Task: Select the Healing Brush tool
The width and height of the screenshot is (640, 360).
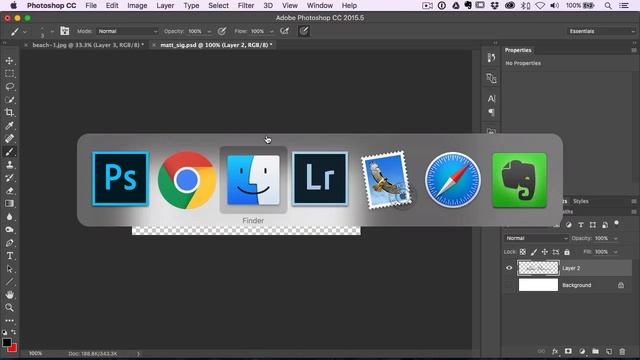Action: pyautogui.click(x=9, y=139)
